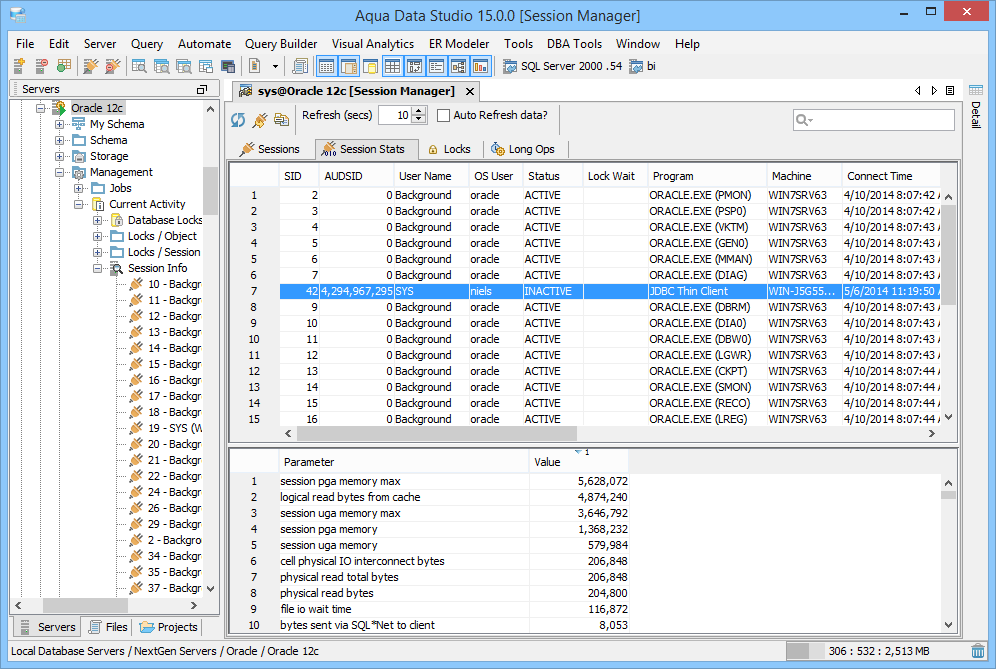Viewport: 996px width, 669px height.
Task: Select the 'session pga memory max' row
Action: tap(454, 482)
